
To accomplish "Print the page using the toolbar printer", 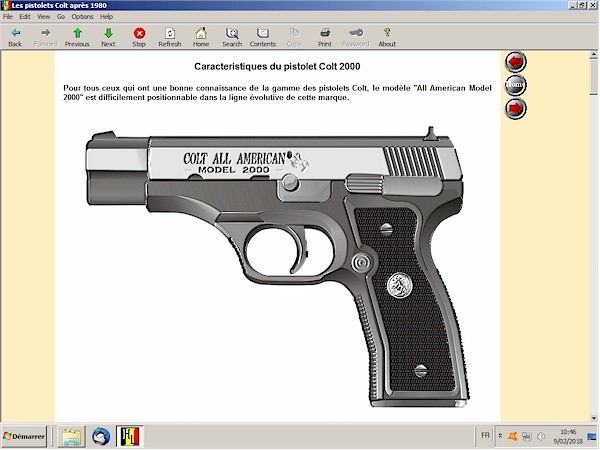I will click(x=325, y=37).
